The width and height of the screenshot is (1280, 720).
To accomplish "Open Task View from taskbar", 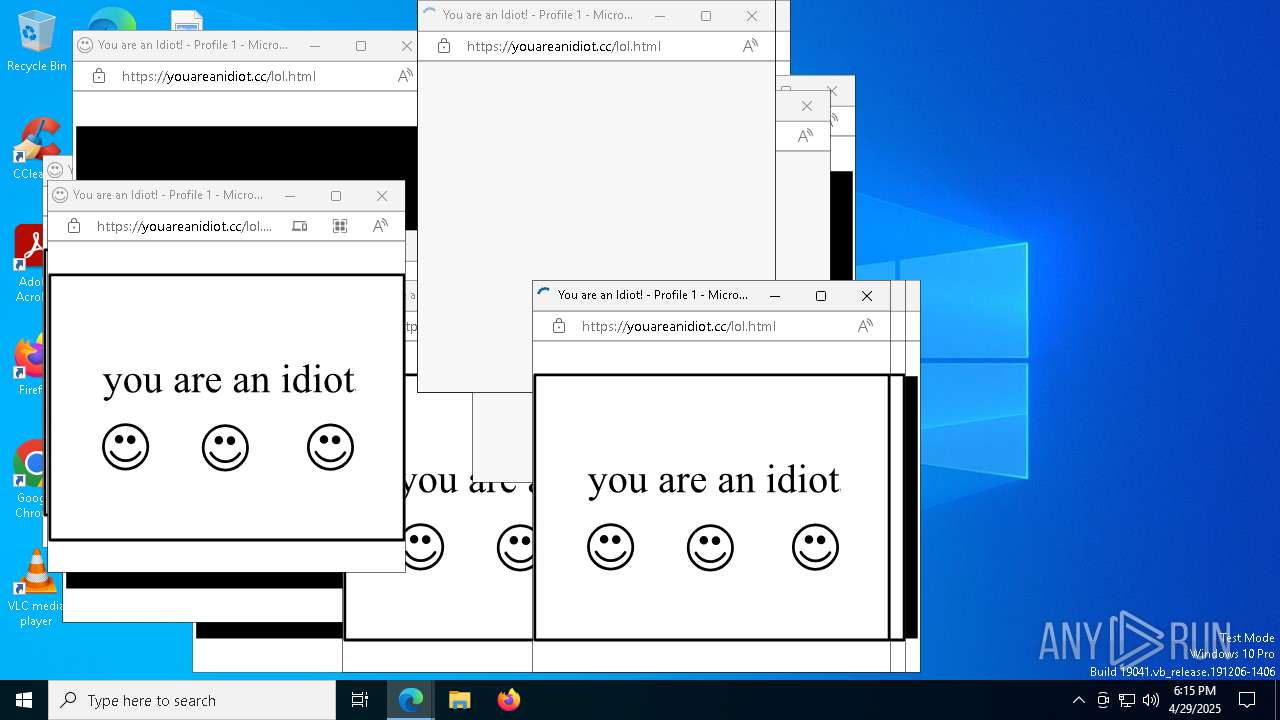I will (360, 700).
